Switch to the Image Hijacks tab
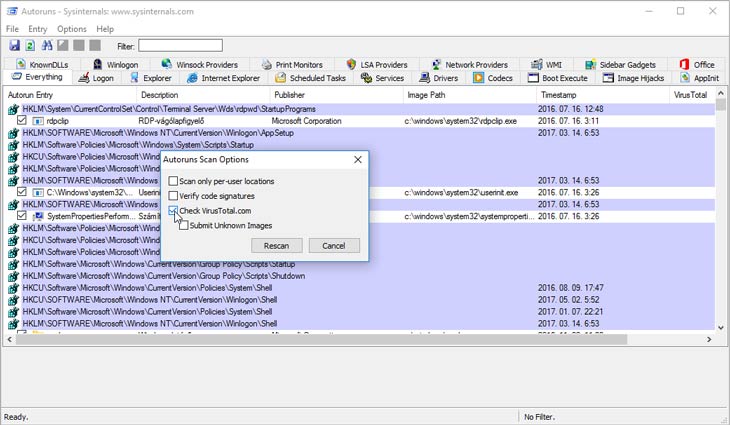This screenshot has height=425, width=730. 633,78
